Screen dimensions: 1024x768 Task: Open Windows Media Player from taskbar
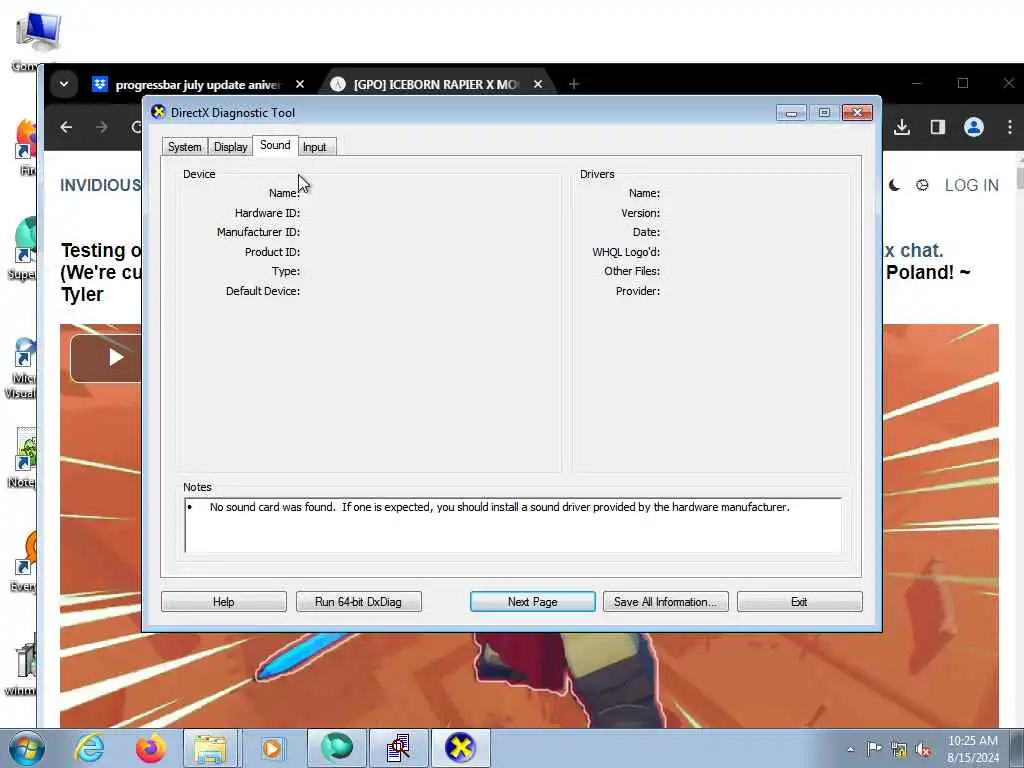(272, 748)
